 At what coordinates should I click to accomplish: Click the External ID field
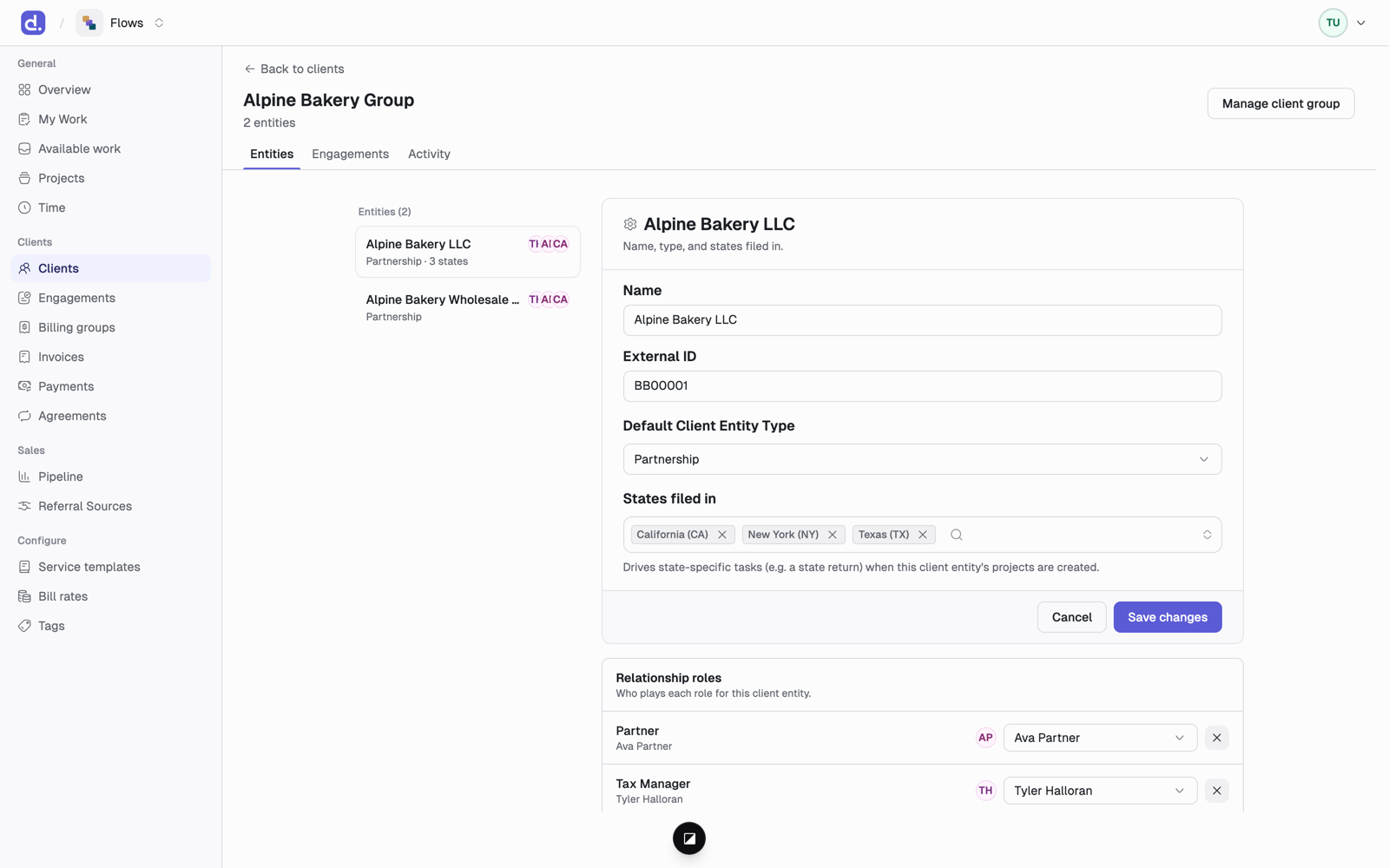pos(922,386)
